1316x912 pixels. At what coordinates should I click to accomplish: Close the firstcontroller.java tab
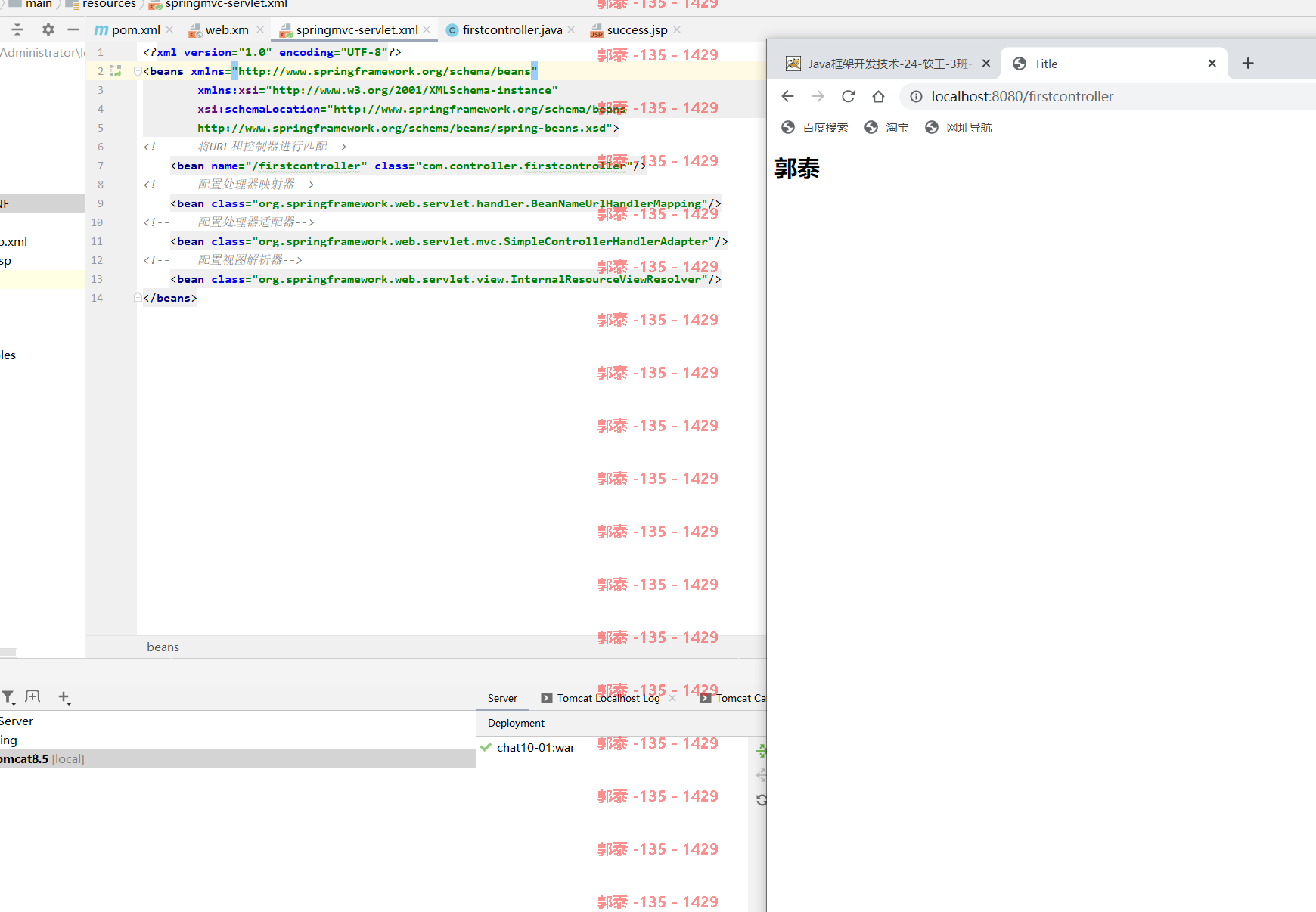click(571, 29)
